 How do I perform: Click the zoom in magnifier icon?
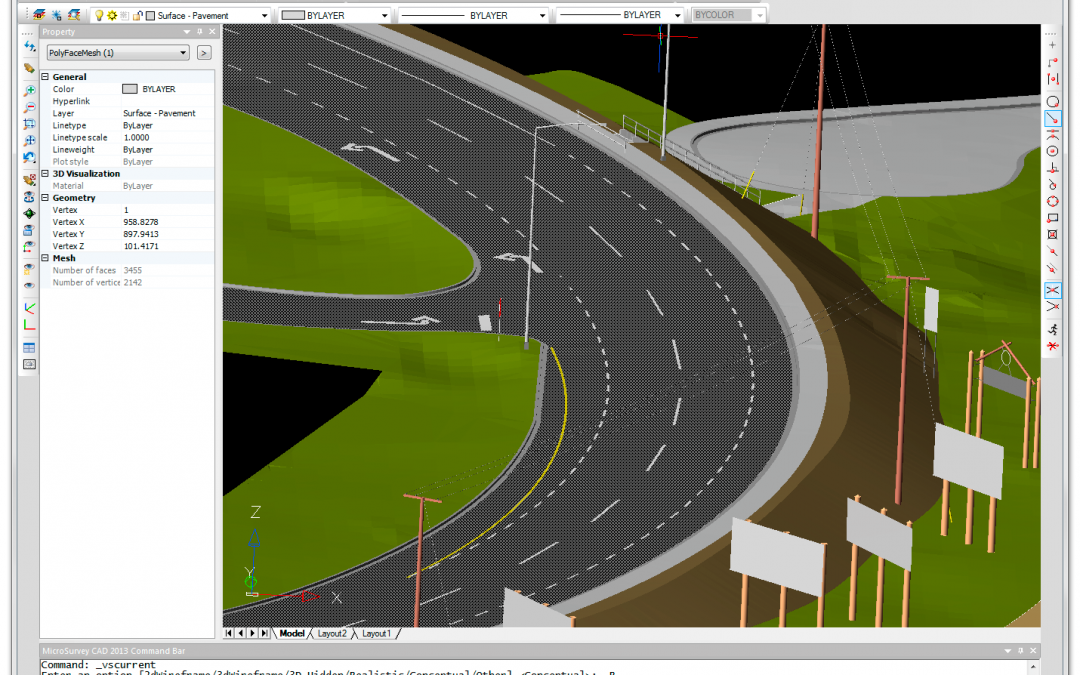pos(30,91)
